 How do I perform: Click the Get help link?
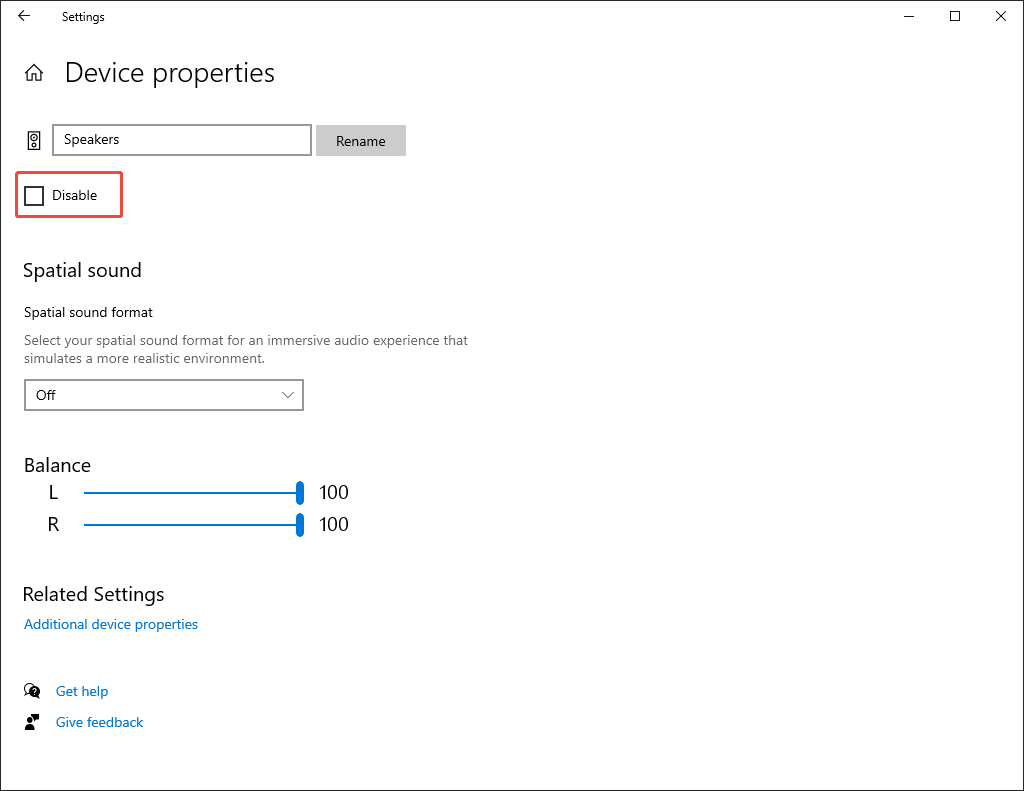82,690
